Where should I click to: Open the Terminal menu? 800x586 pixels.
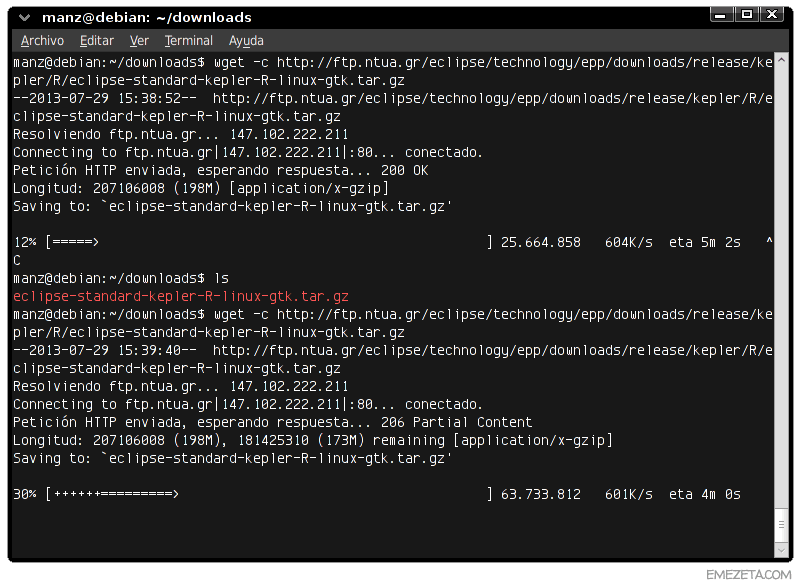click(x=188, y=41)
